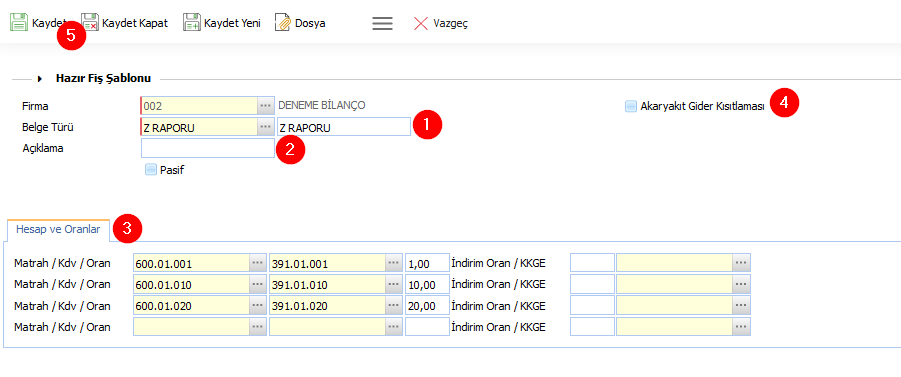Viewport: 901px width, 377px height.
Task: Open lookup for account 600.01.010
Action: [x=258, y=284]
